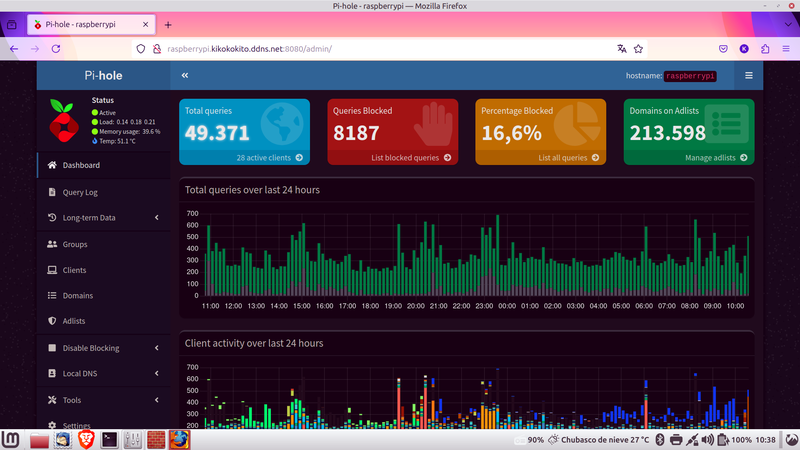The height and width of the screenshot is (450, 800).
Task: Click the Memory usage 39.6 % status line
Action: [126, 132]
